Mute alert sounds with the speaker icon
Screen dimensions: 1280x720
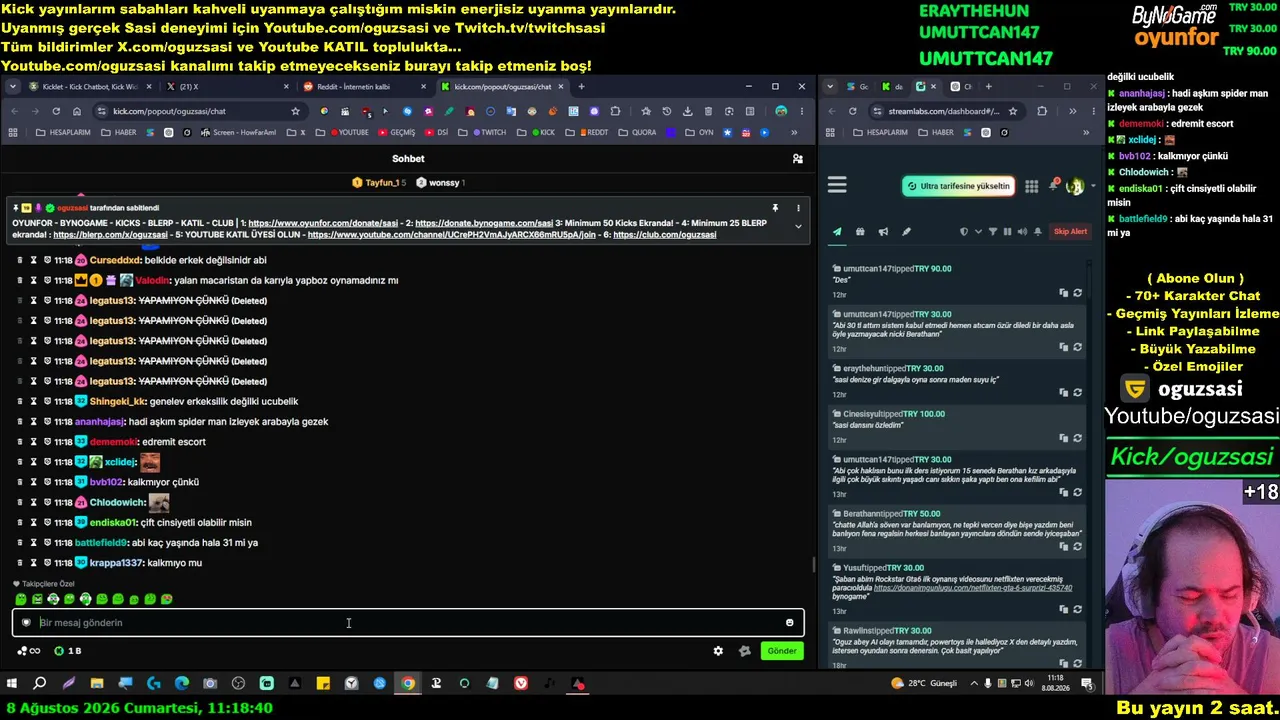click(1022, 232)
